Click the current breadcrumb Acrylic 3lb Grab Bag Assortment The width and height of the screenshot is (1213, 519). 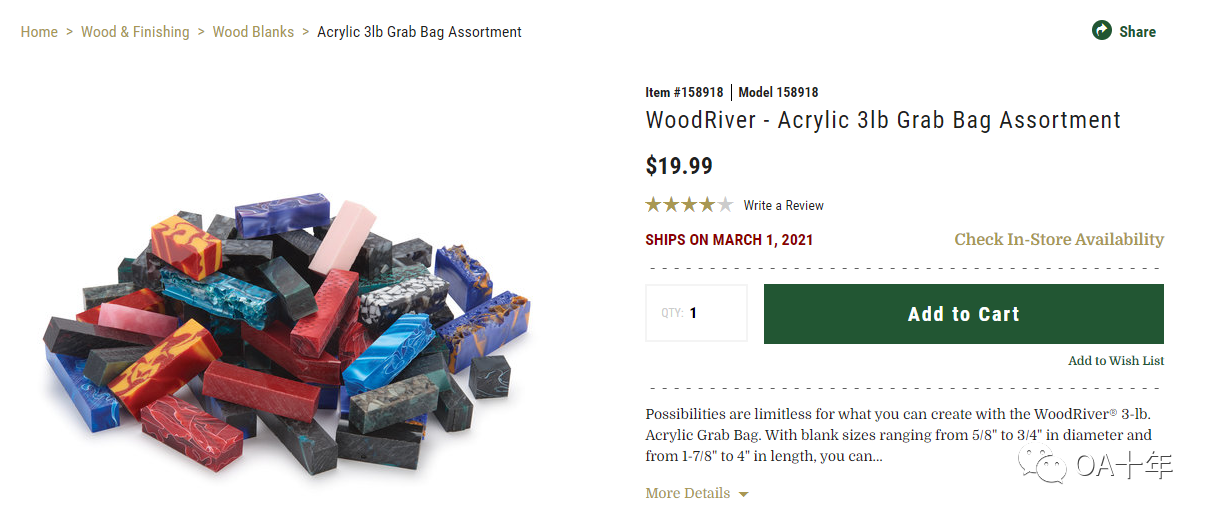pos(419,32)
